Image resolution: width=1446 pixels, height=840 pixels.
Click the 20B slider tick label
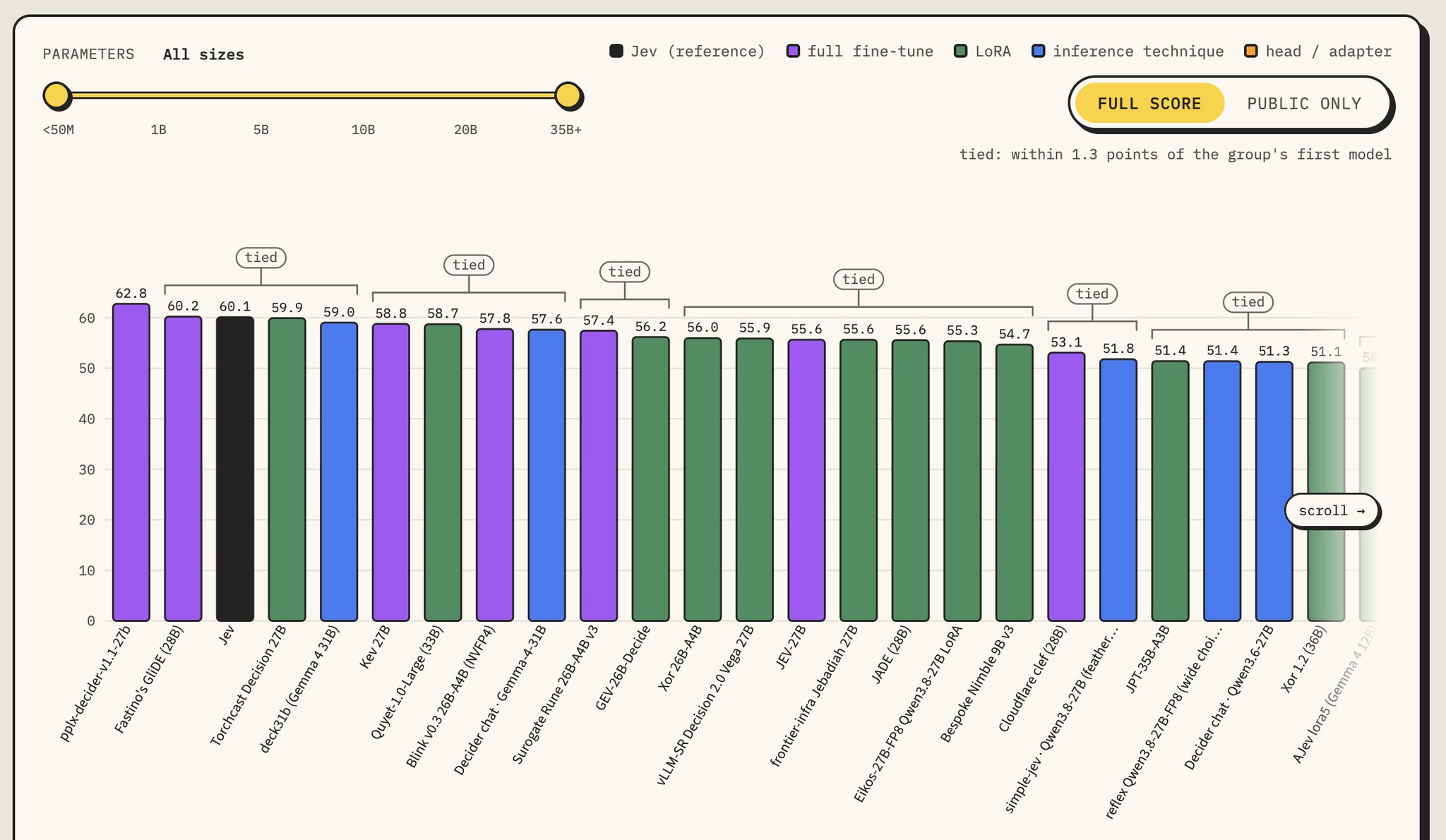(465, 130)
